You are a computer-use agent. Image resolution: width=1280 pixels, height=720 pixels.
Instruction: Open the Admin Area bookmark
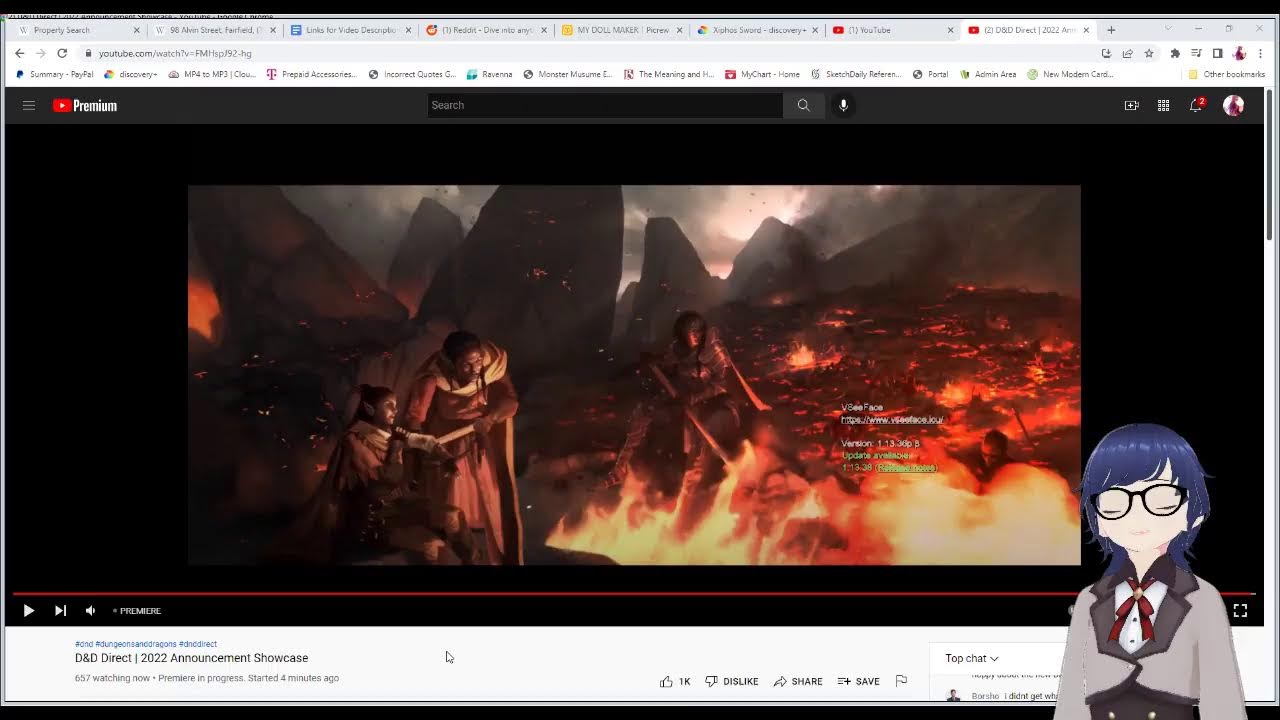[986, 74]
